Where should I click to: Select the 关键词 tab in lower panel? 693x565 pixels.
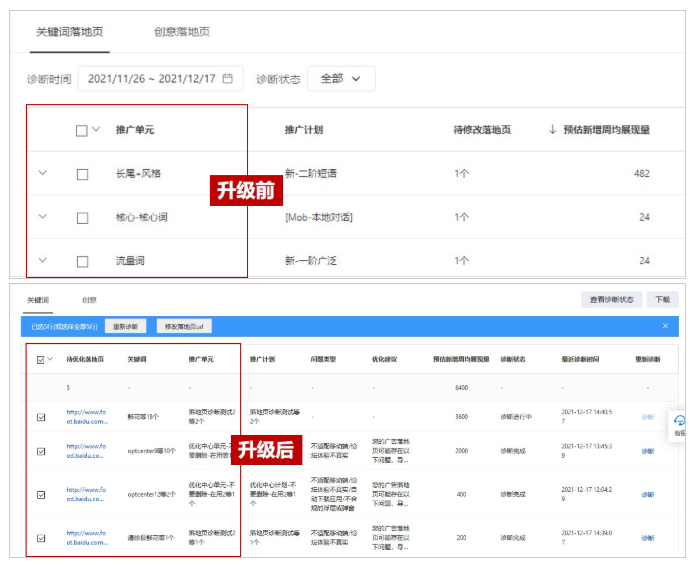pos(38,300)
